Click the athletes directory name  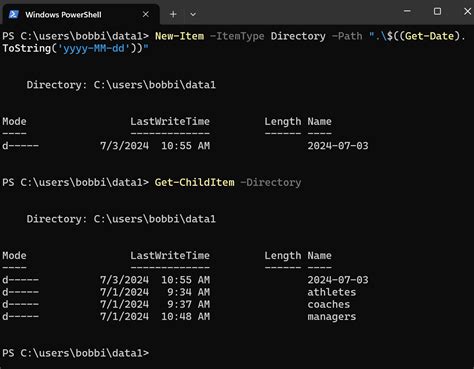tap(332, 292)
